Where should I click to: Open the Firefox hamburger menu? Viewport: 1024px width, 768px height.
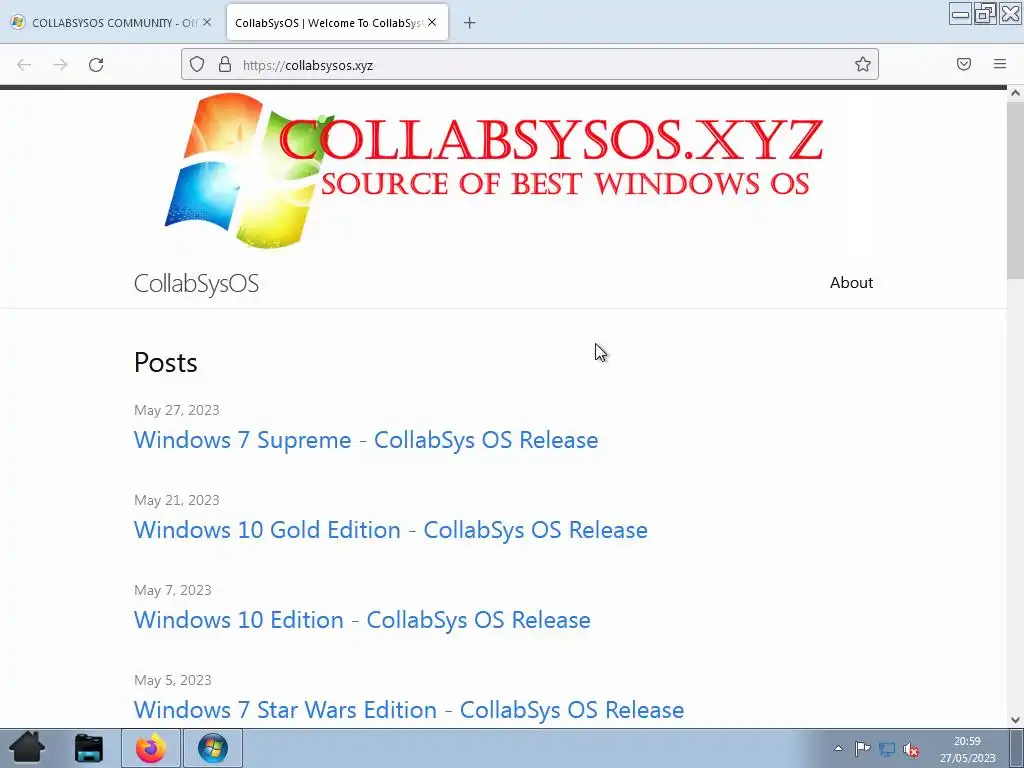click(x=1000, y=64)
